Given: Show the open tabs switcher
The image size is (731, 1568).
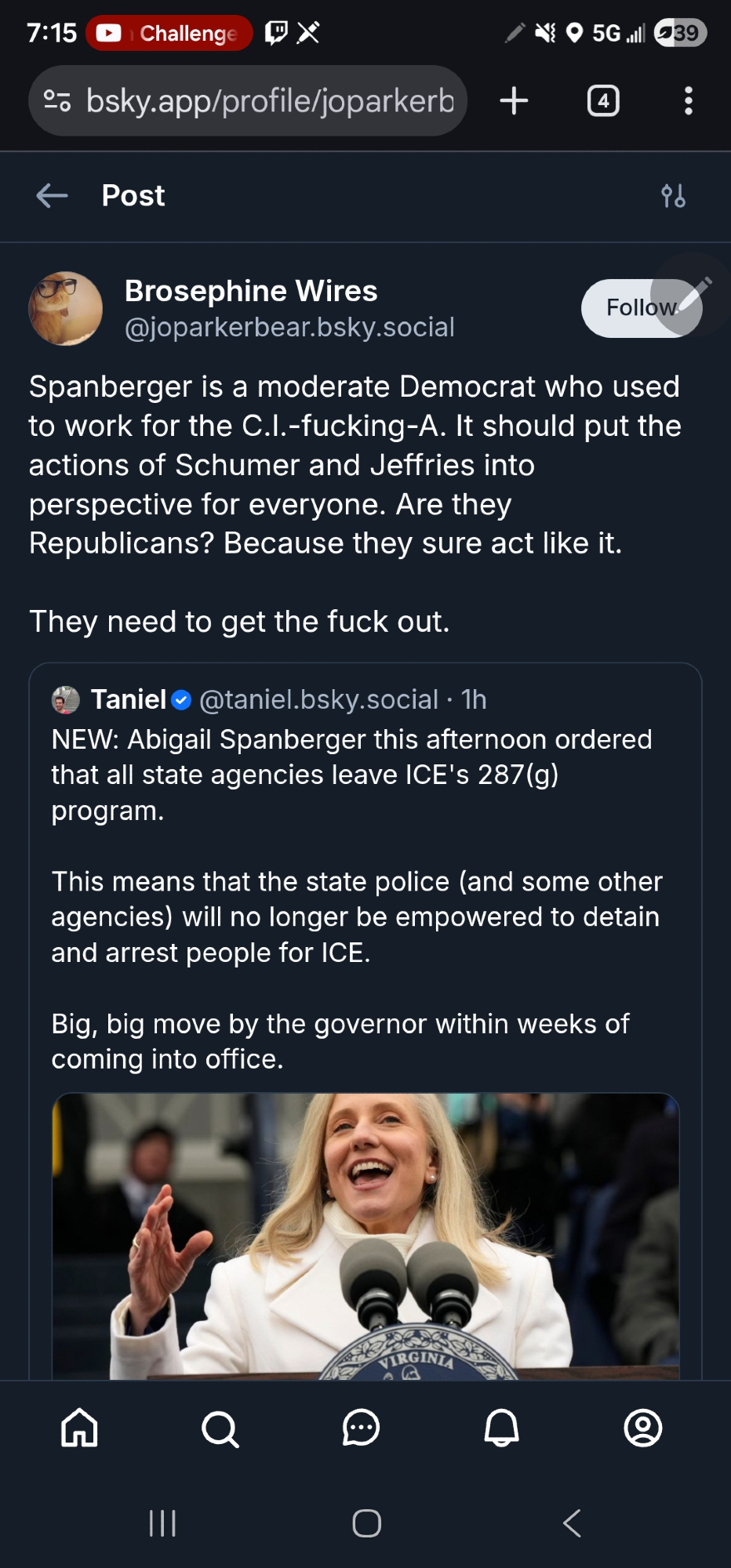Looking at the screenshot, I should (x=603, y=101).
